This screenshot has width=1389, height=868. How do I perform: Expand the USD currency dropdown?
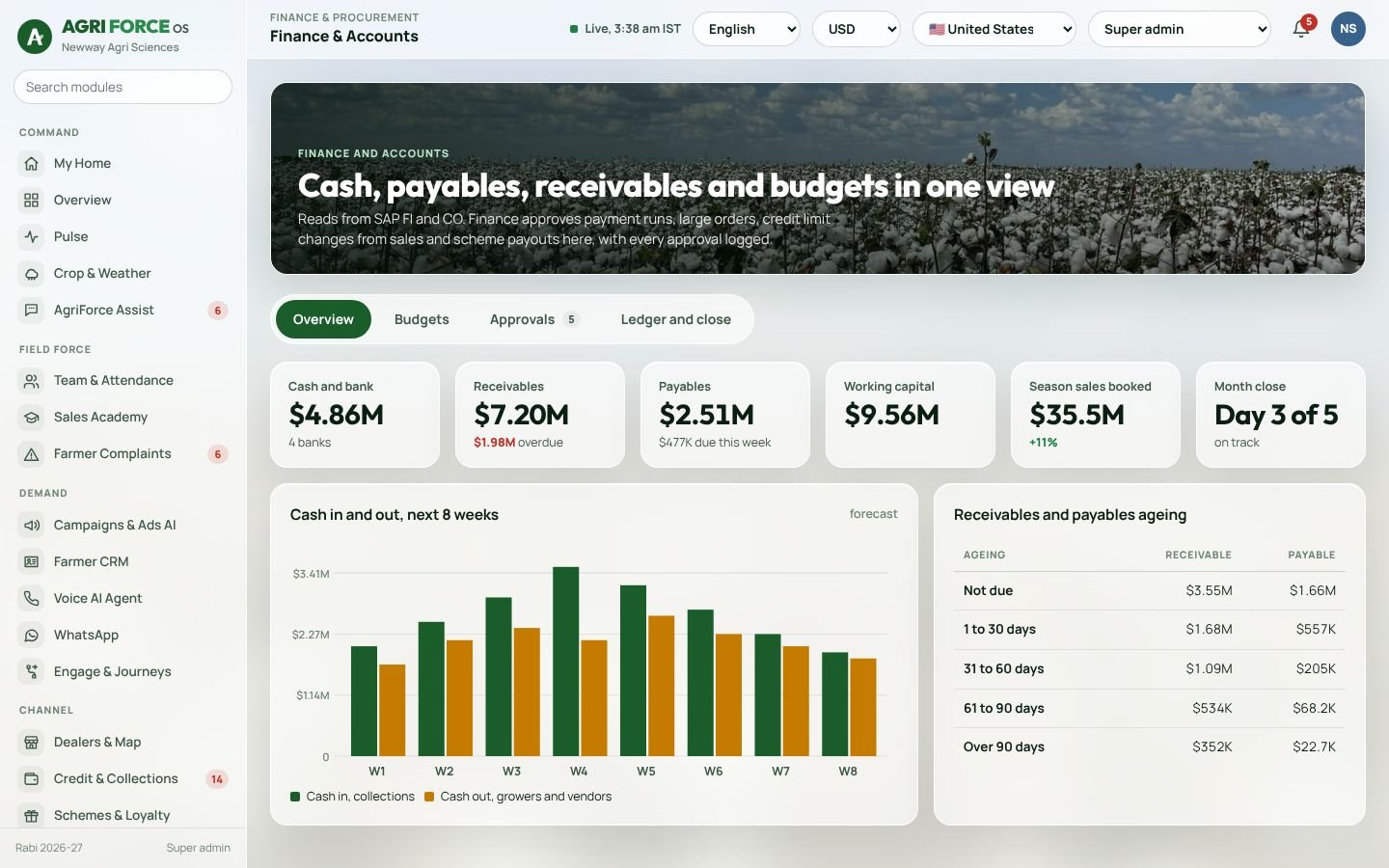tap(857, 29)
